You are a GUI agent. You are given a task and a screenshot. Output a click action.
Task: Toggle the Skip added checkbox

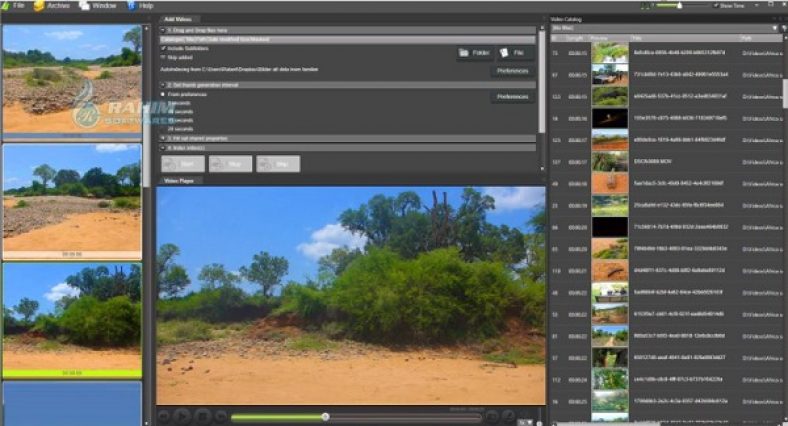coord(163,57)
